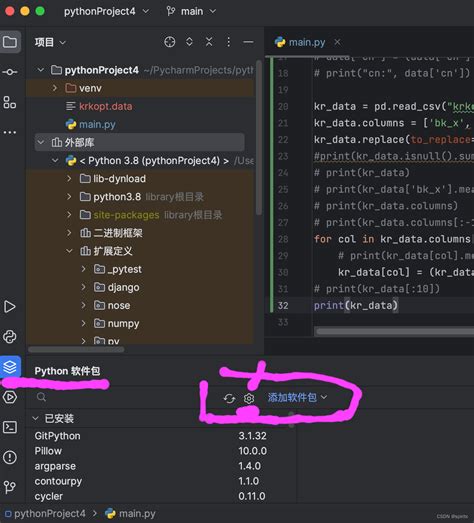Expand the nose folder
This screenshot has height=523, width=474.
[x=83, y=305]
